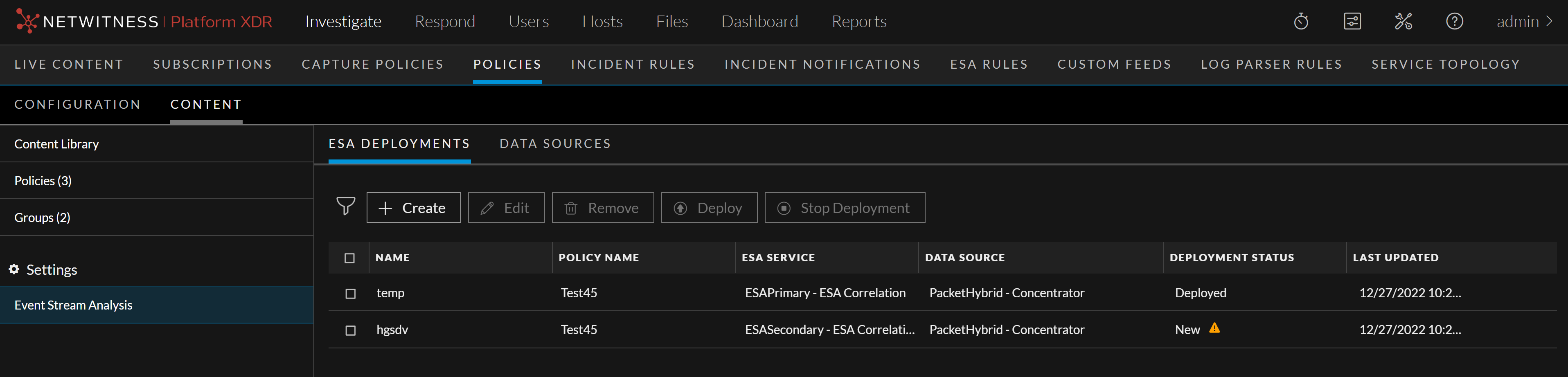
Task: Check the select-all checkbox in table header
Action: pyautogui.click(x=350, y=258)
